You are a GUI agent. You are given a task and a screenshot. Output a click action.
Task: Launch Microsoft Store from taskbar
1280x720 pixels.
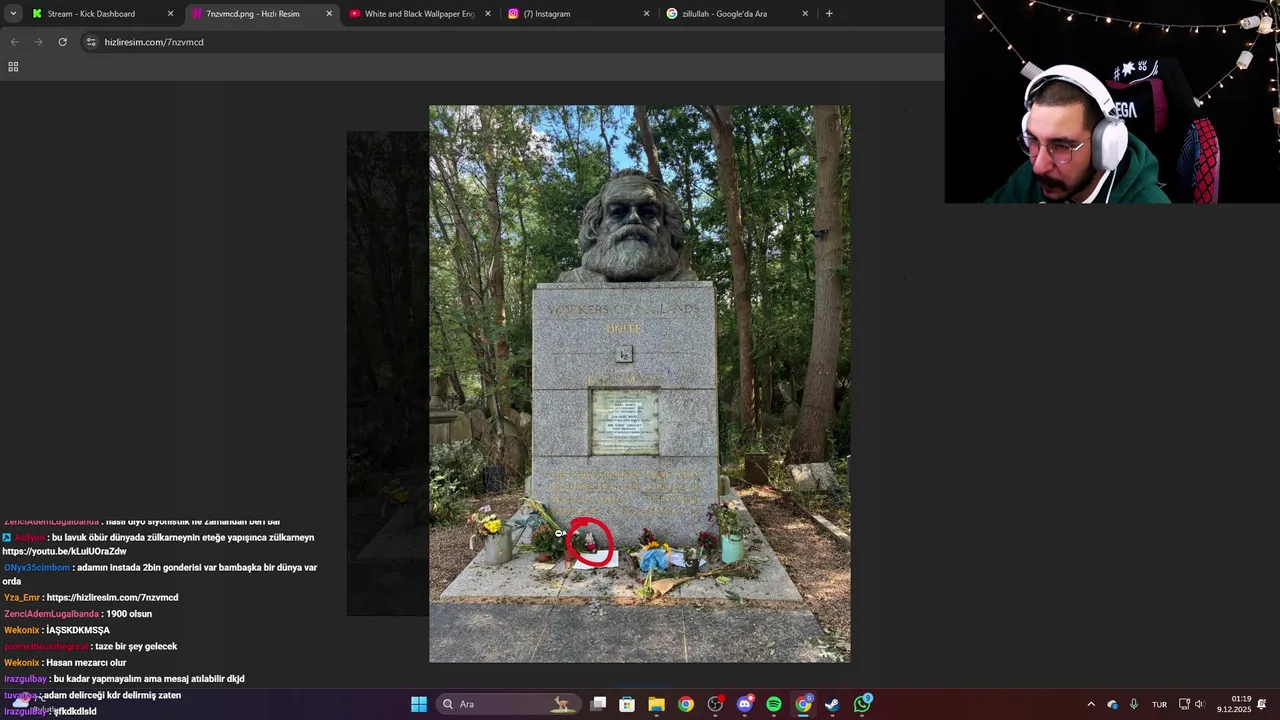627,704
